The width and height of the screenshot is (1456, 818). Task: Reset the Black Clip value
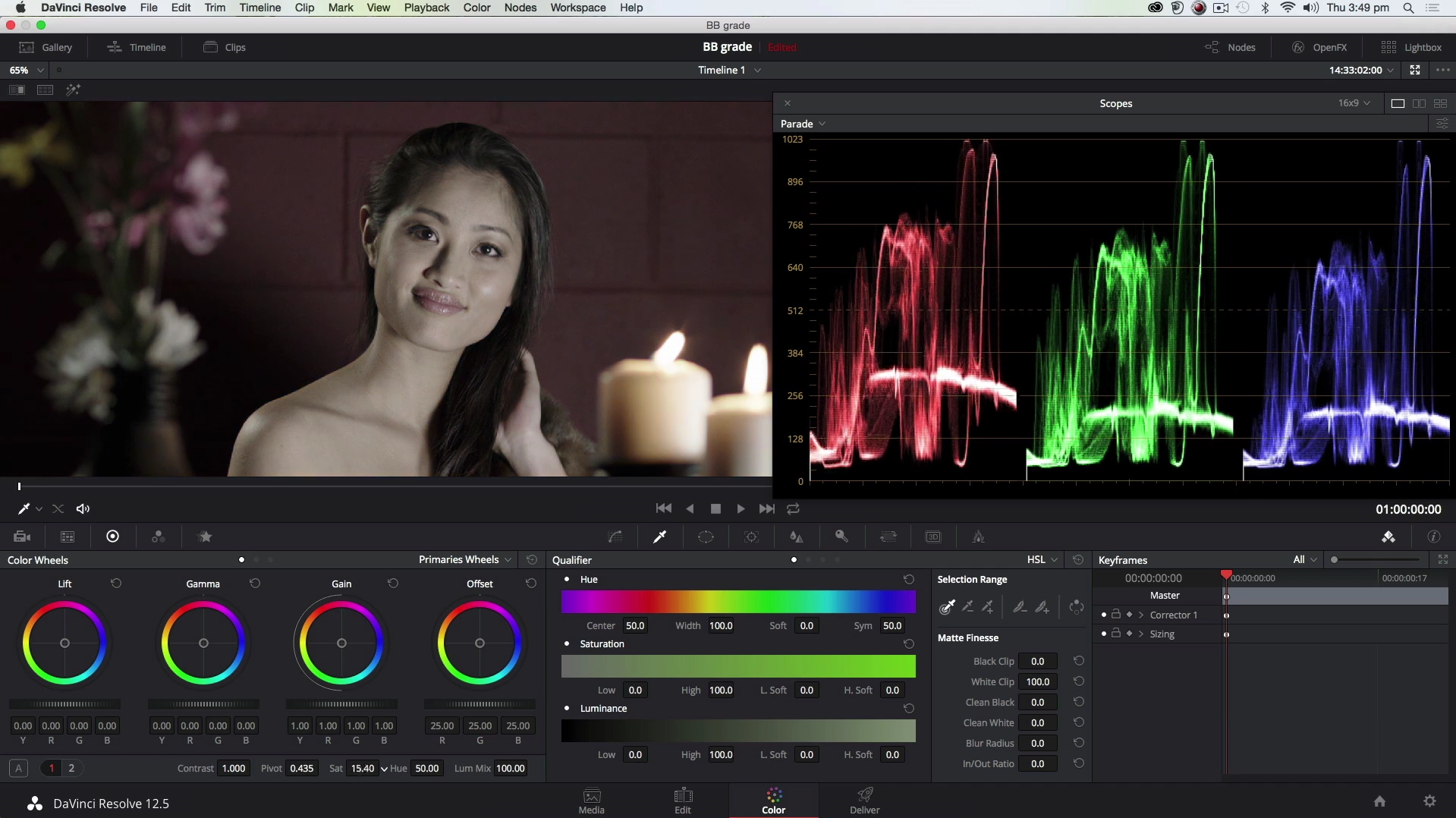tap(1078, 660)
